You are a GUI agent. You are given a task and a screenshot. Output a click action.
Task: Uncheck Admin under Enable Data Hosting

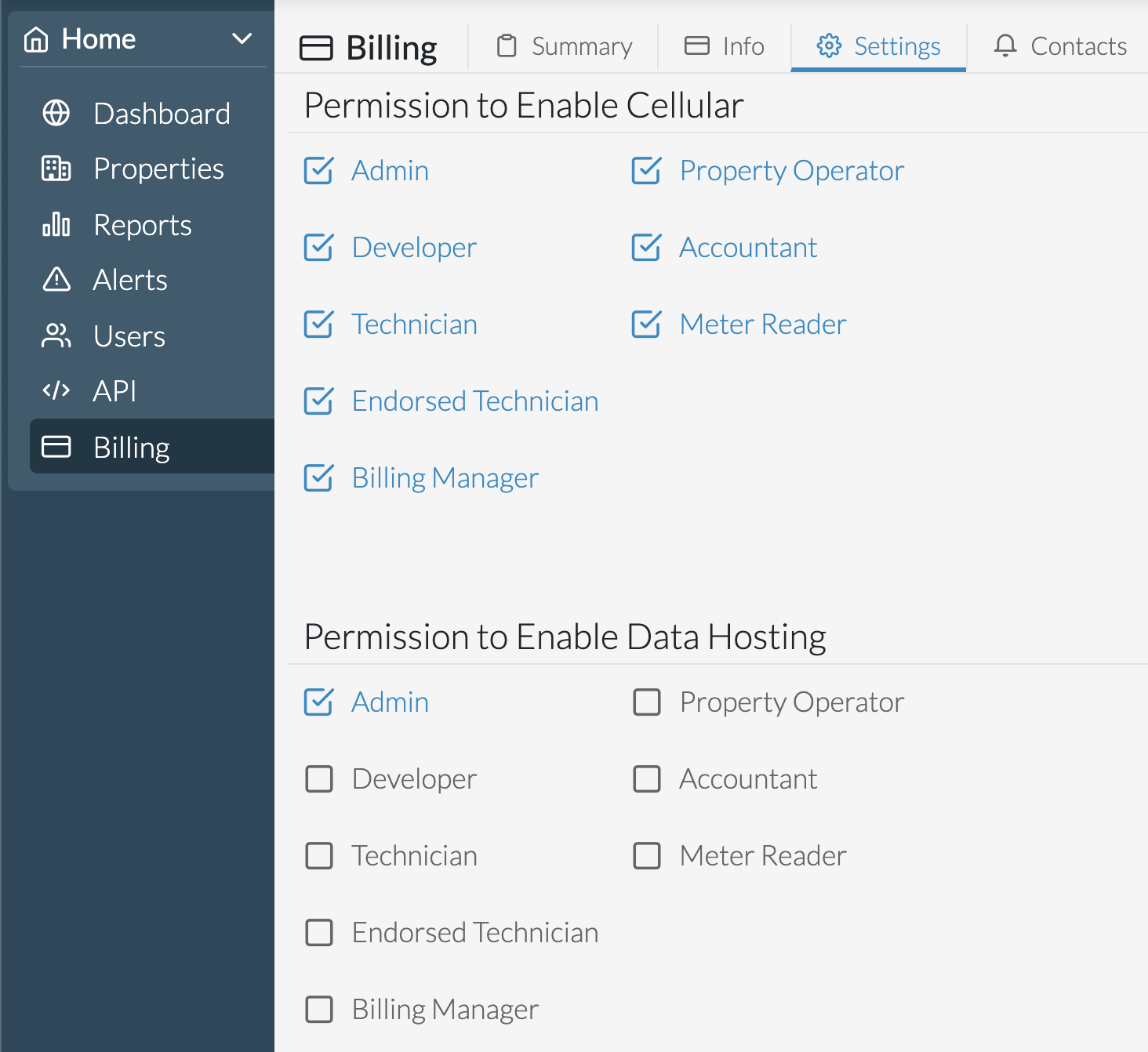[319, 702]
